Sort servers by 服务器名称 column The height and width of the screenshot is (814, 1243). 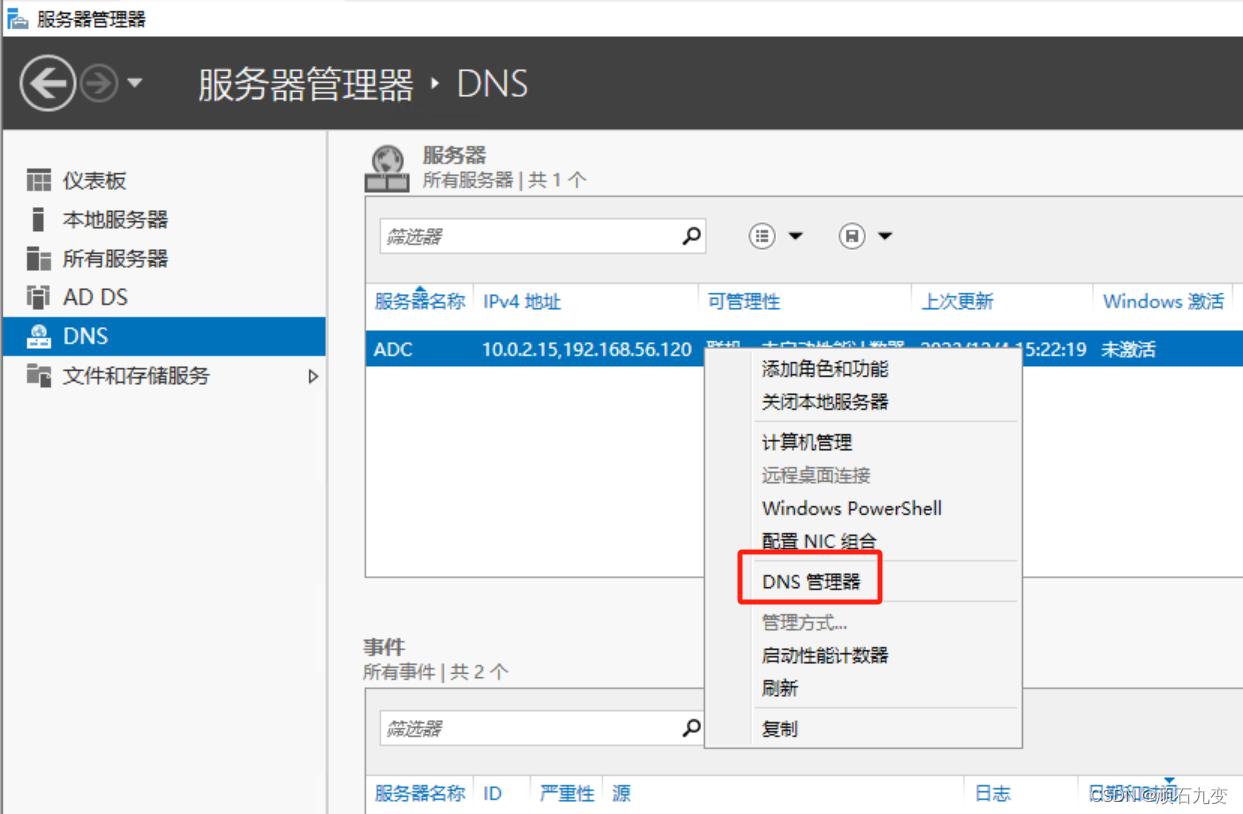[x=420, y=301]
